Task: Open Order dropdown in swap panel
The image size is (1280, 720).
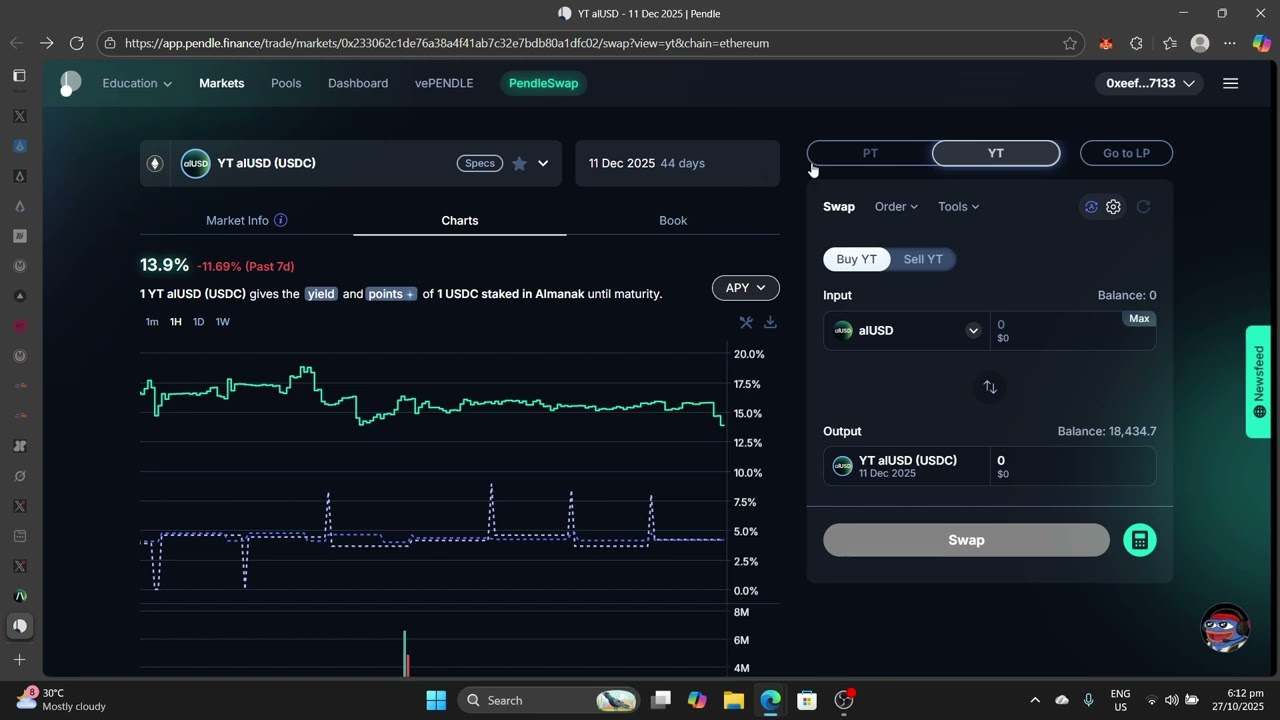Action: pyautogui.click(x=896, y=207)
